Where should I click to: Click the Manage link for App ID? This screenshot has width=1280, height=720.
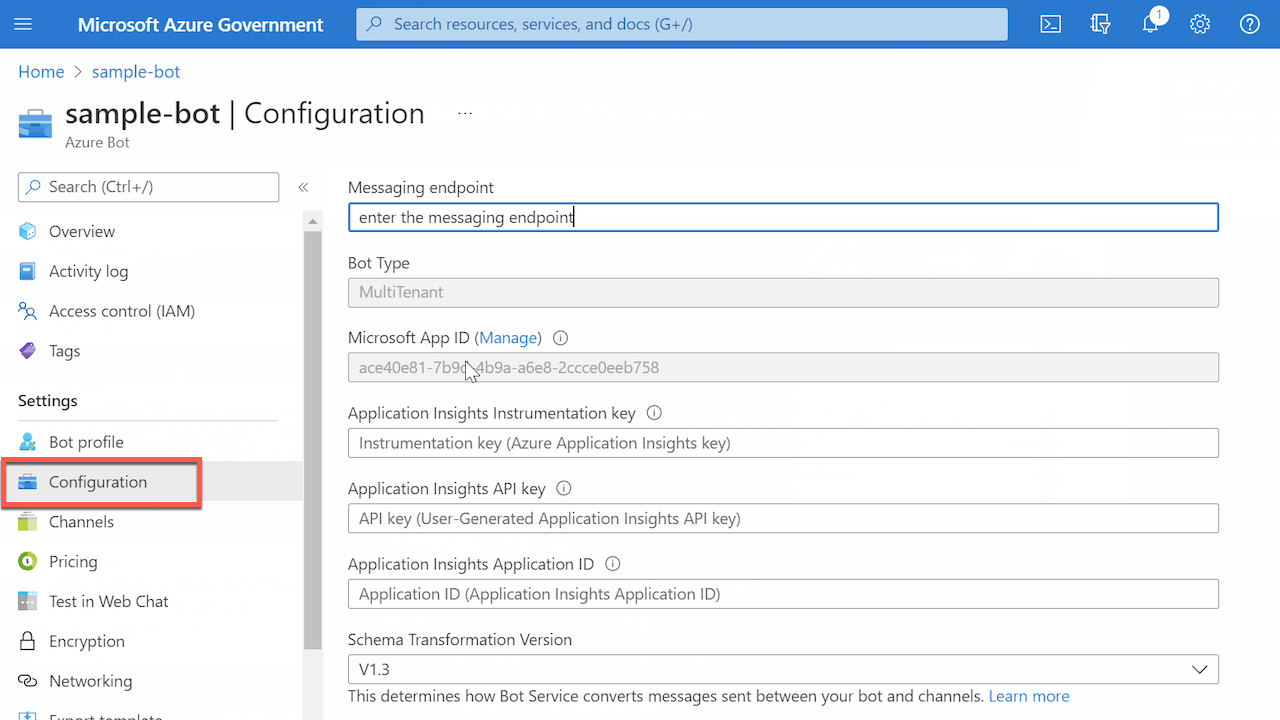click(510, 338)
